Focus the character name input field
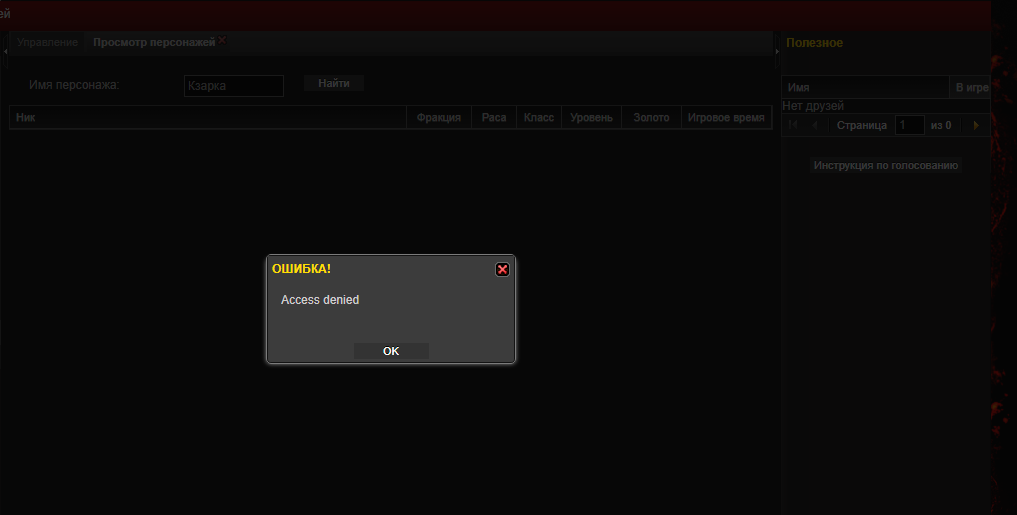1017x515 pixels. click(234, 86)
